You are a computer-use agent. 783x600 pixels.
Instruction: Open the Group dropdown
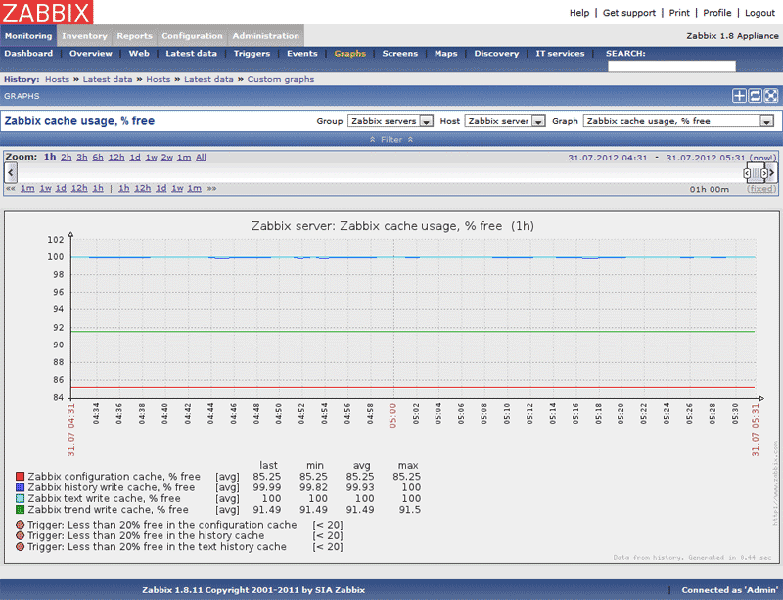(390, 121)
